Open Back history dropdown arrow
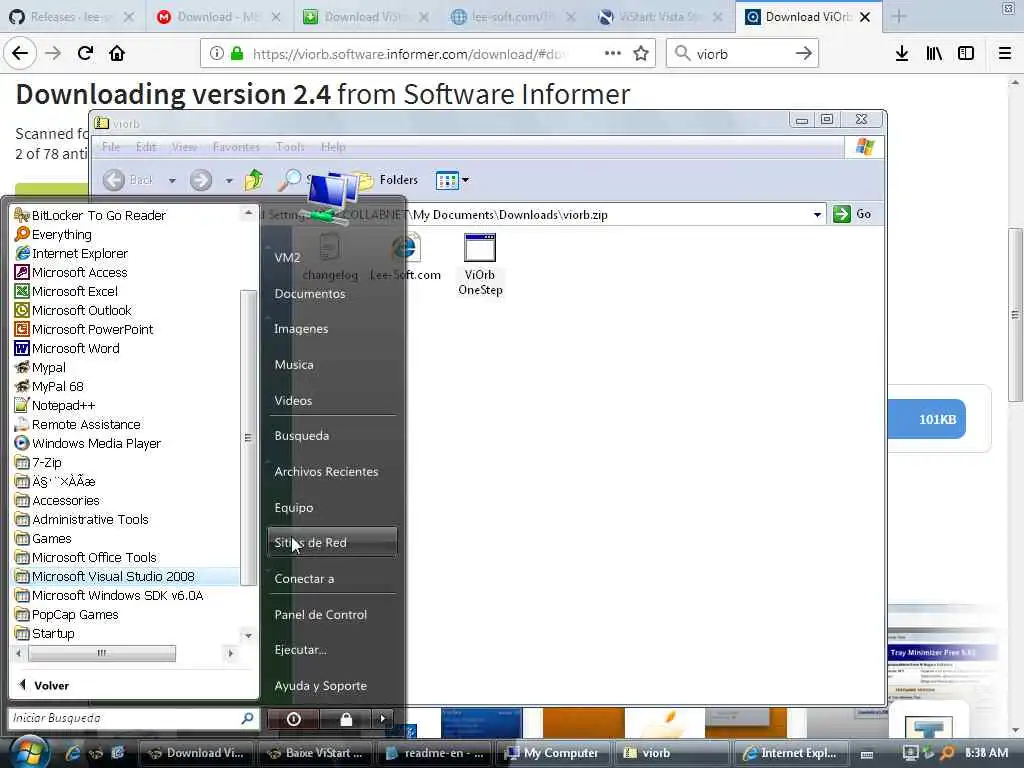This screenshot has width=1024, height=768. point(172,180)
